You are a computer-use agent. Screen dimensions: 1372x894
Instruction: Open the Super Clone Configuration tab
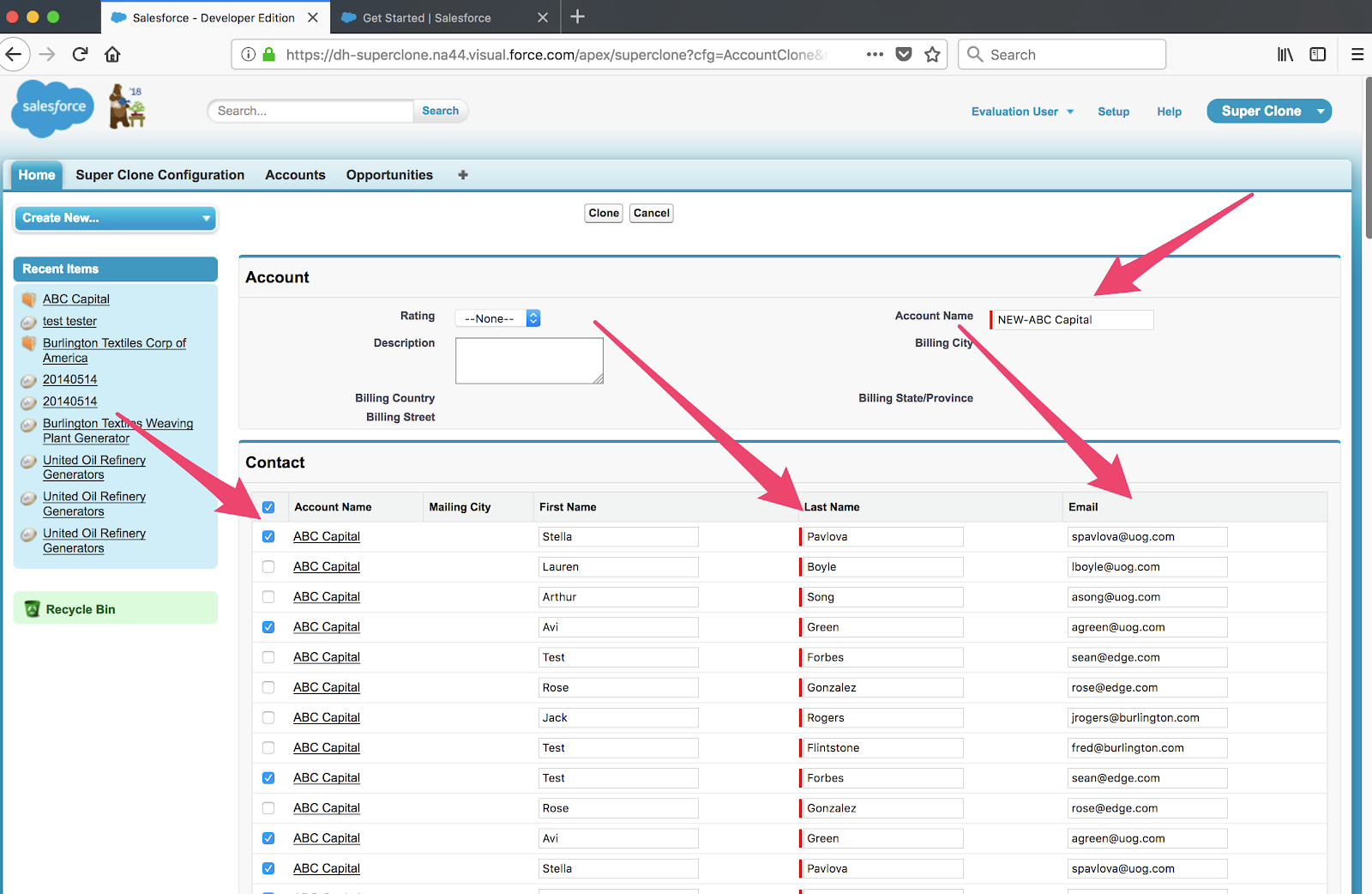tap(159, 175)
